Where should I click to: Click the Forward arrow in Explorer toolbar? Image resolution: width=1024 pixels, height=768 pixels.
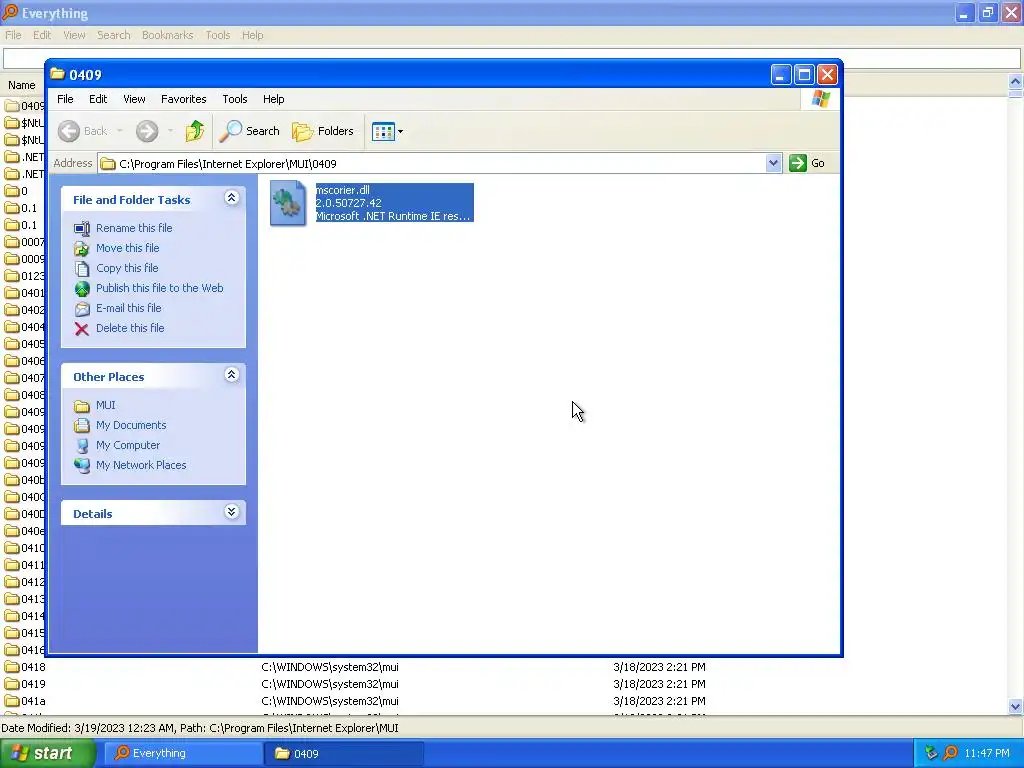click(147, 131)
